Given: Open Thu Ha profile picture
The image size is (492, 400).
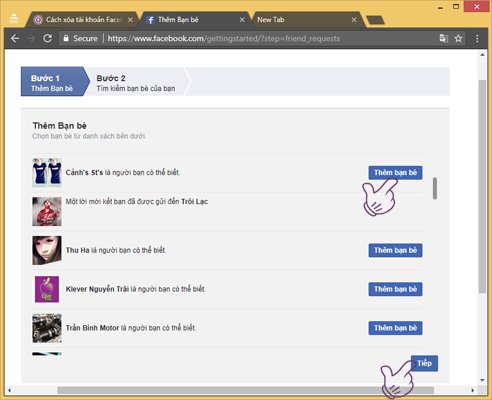Looking at the screenshot, I should click(47, 250).
